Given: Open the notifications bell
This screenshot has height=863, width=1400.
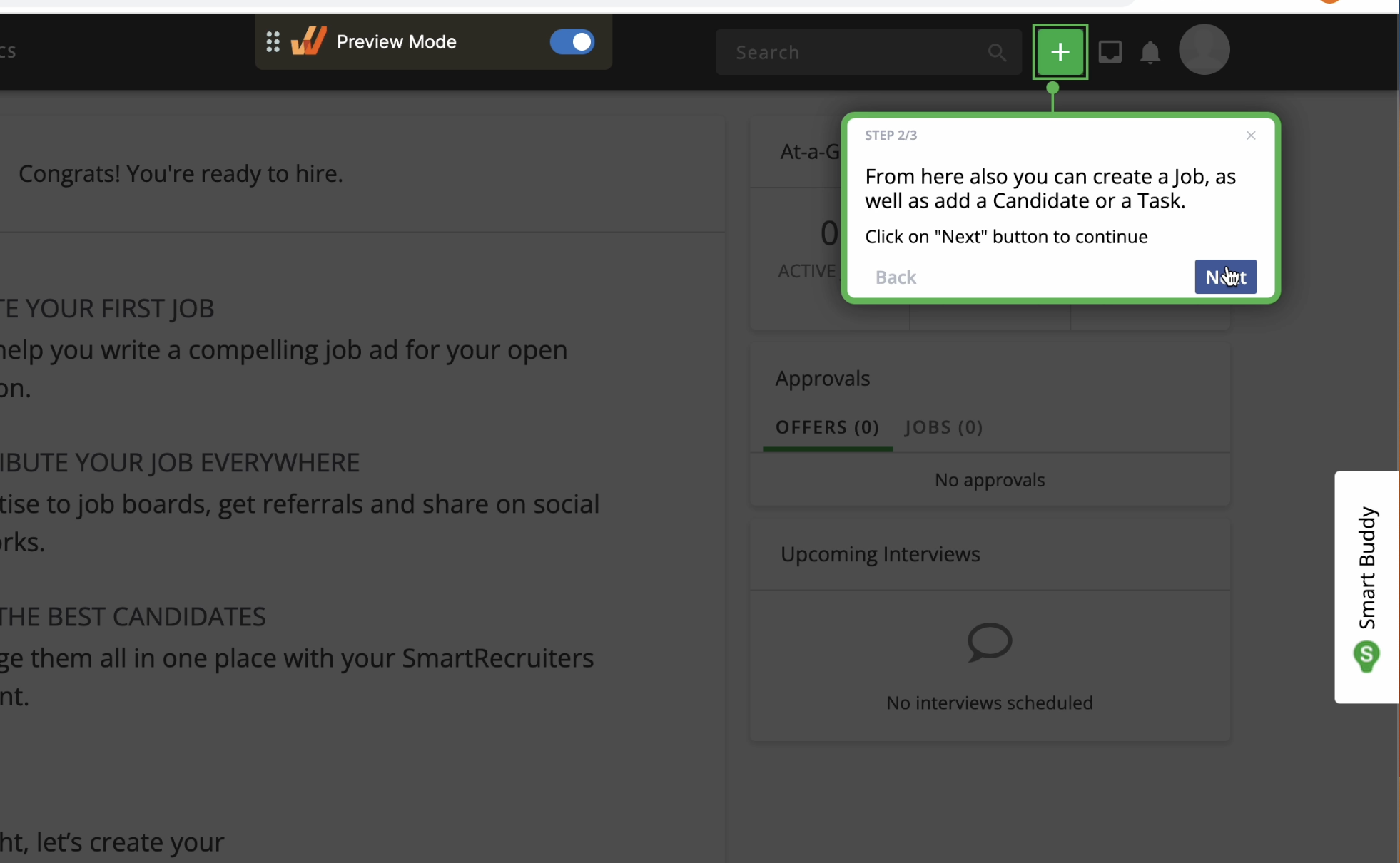Looking at the screenshot, I should (1150, 52).
